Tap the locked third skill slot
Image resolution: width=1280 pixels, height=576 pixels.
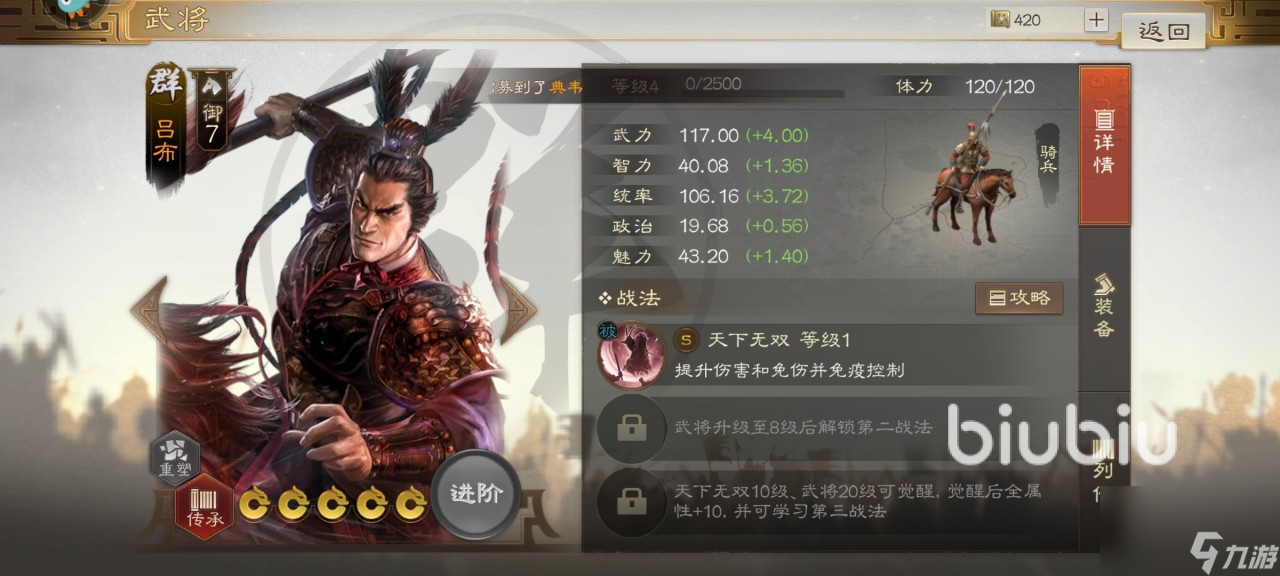(631, 501)
